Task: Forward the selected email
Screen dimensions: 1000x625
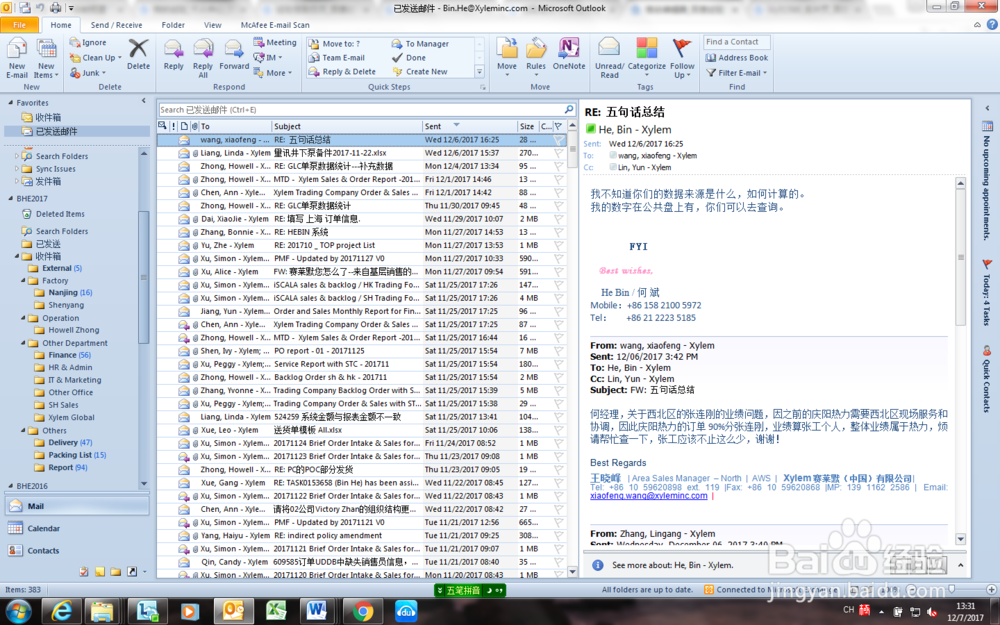Action: pos(234,54)
